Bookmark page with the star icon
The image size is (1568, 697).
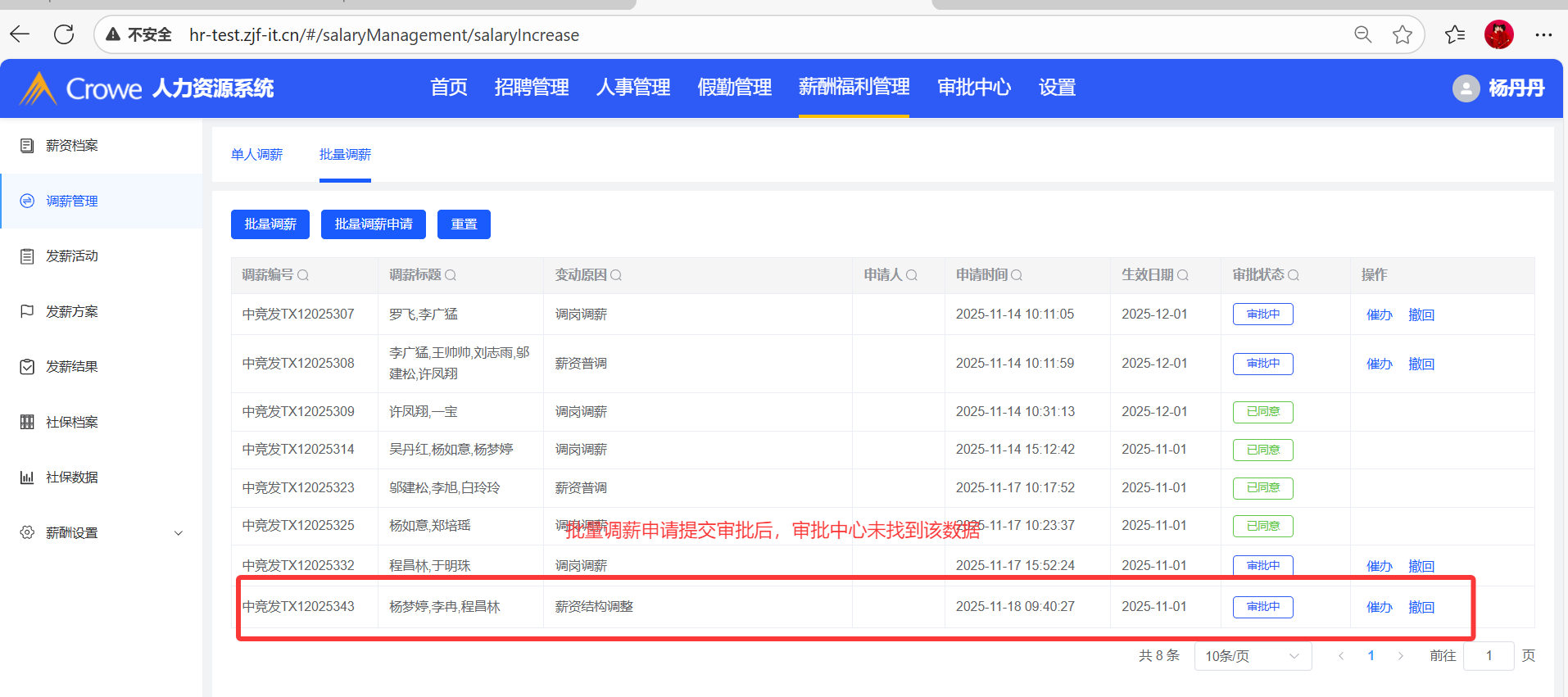(1402, 34)
